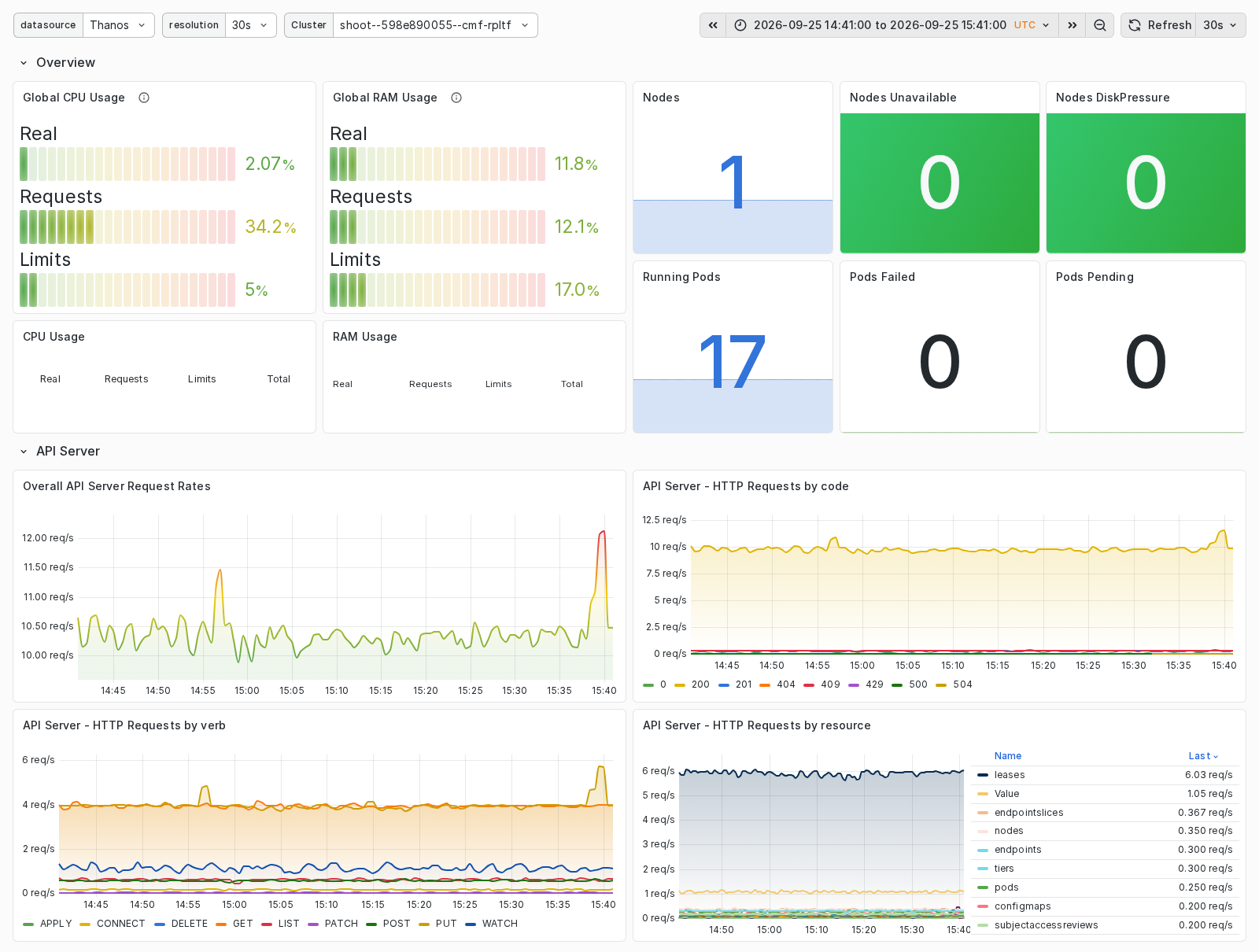Click the endpointslices series color swatch
Screen dimensions: 1259x952
tap(983, 813)
